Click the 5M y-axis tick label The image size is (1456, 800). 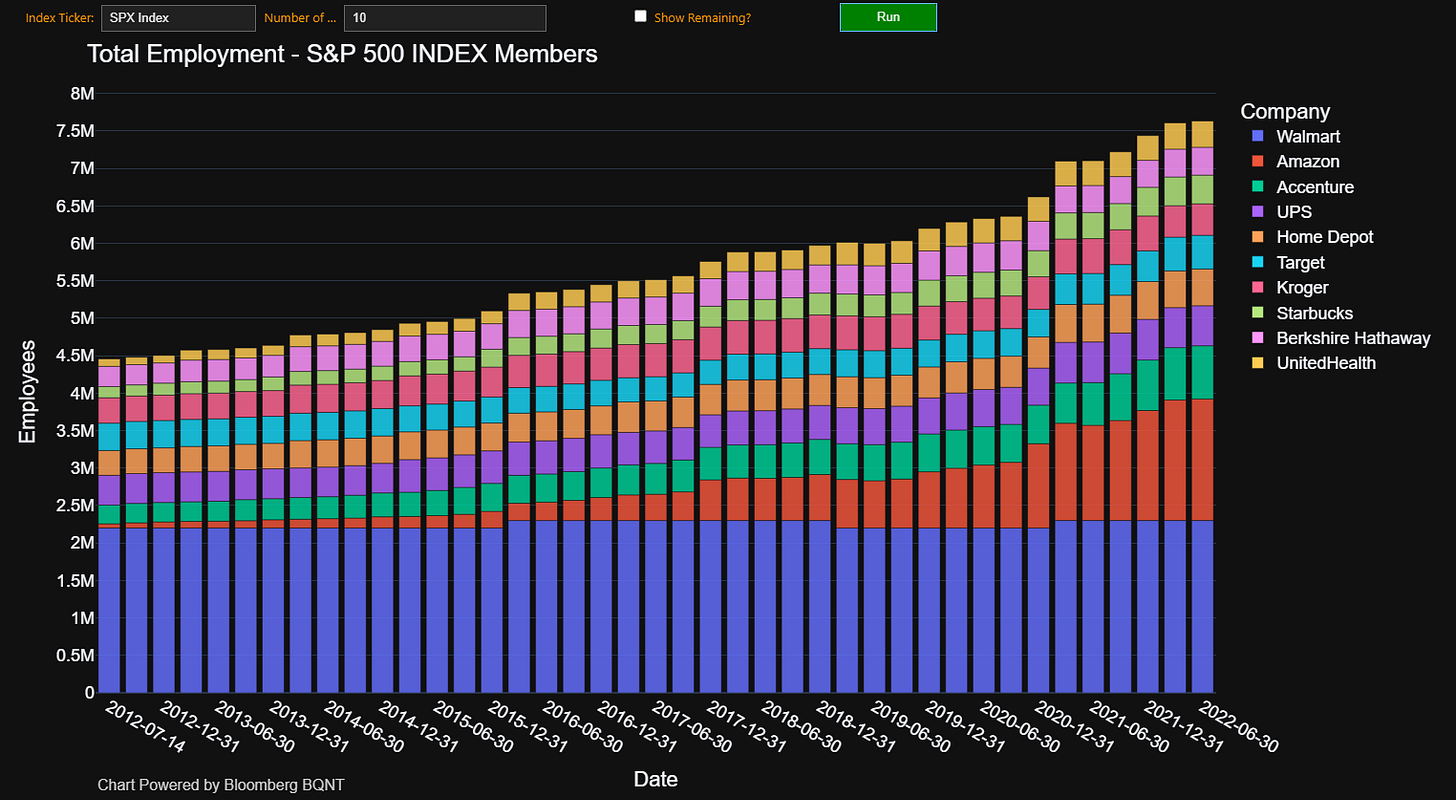pos(81,318)
